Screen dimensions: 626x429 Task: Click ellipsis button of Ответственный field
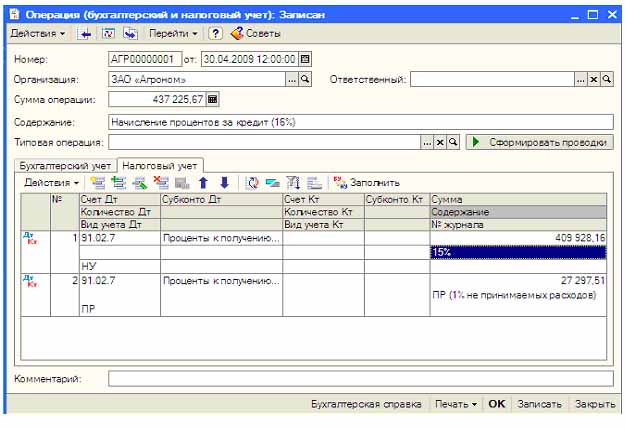(581, 79)
